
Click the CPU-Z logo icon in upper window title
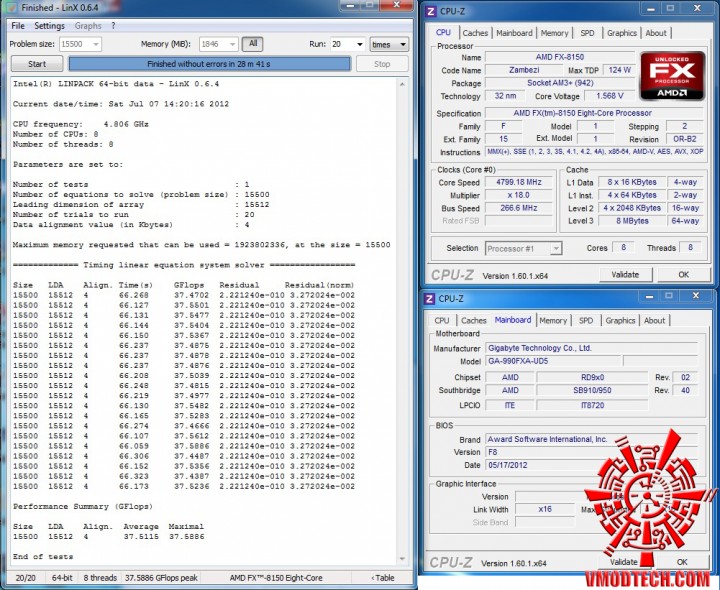pos(431,11)
